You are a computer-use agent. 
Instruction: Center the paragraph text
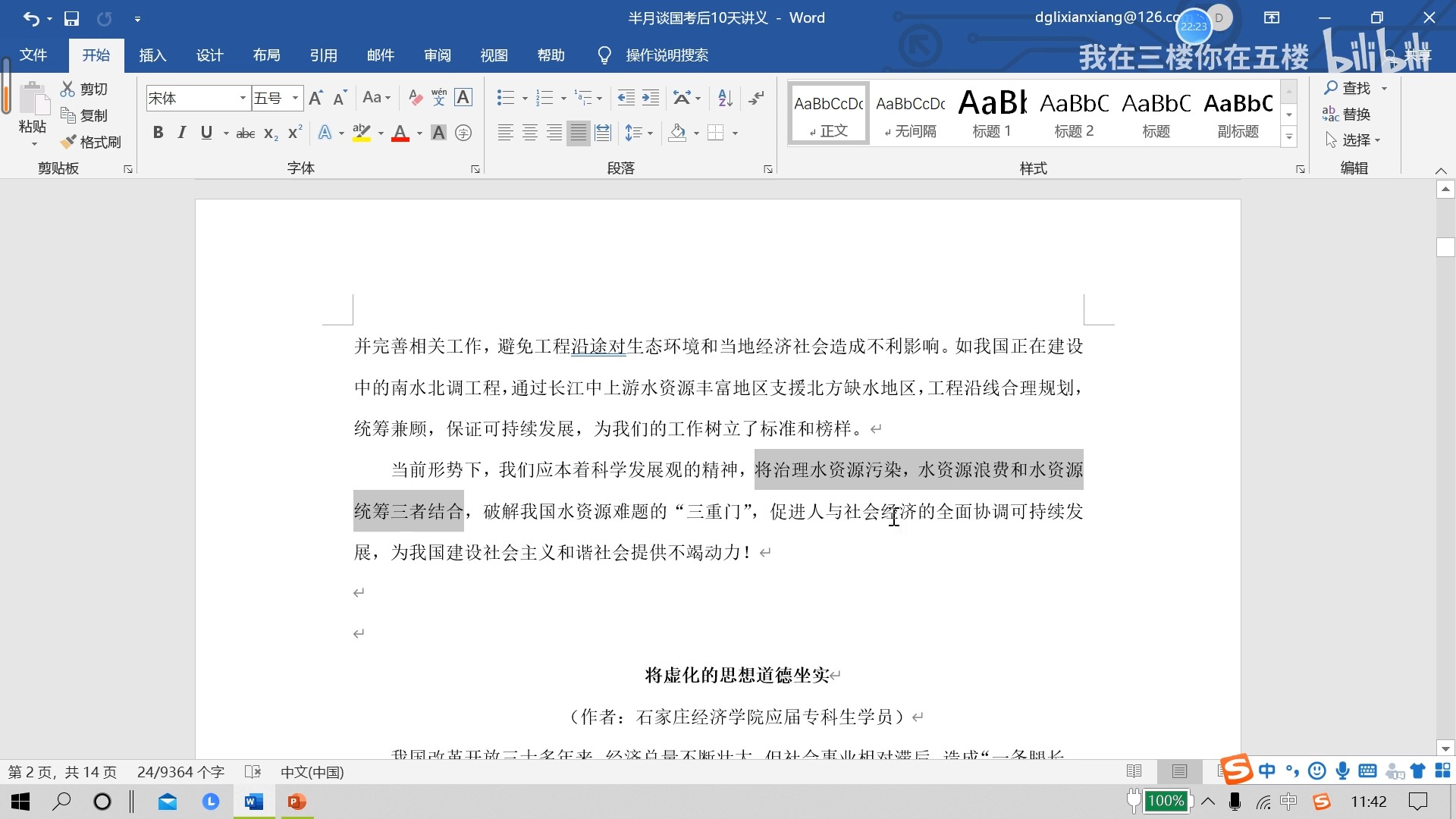(530, 133)
